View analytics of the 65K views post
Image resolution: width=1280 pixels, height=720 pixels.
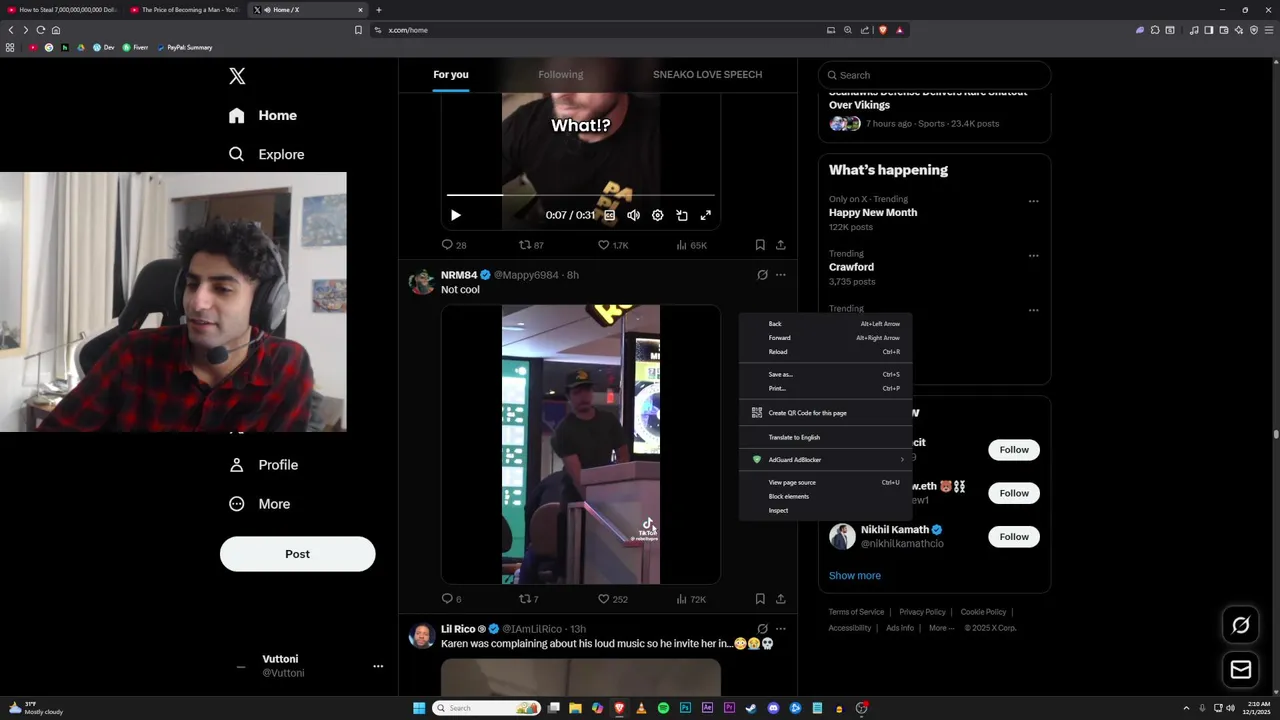[x=691, y=245]
